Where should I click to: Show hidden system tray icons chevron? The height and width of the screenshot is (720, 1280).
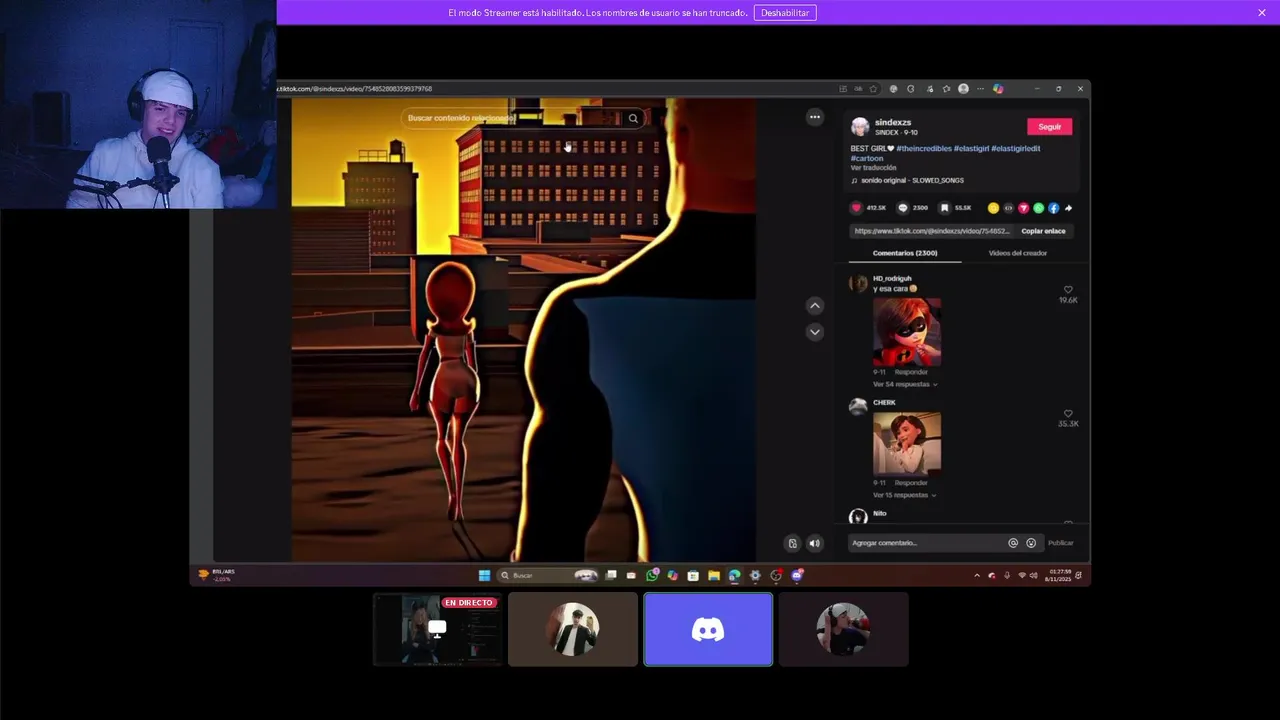click(977, 575)
